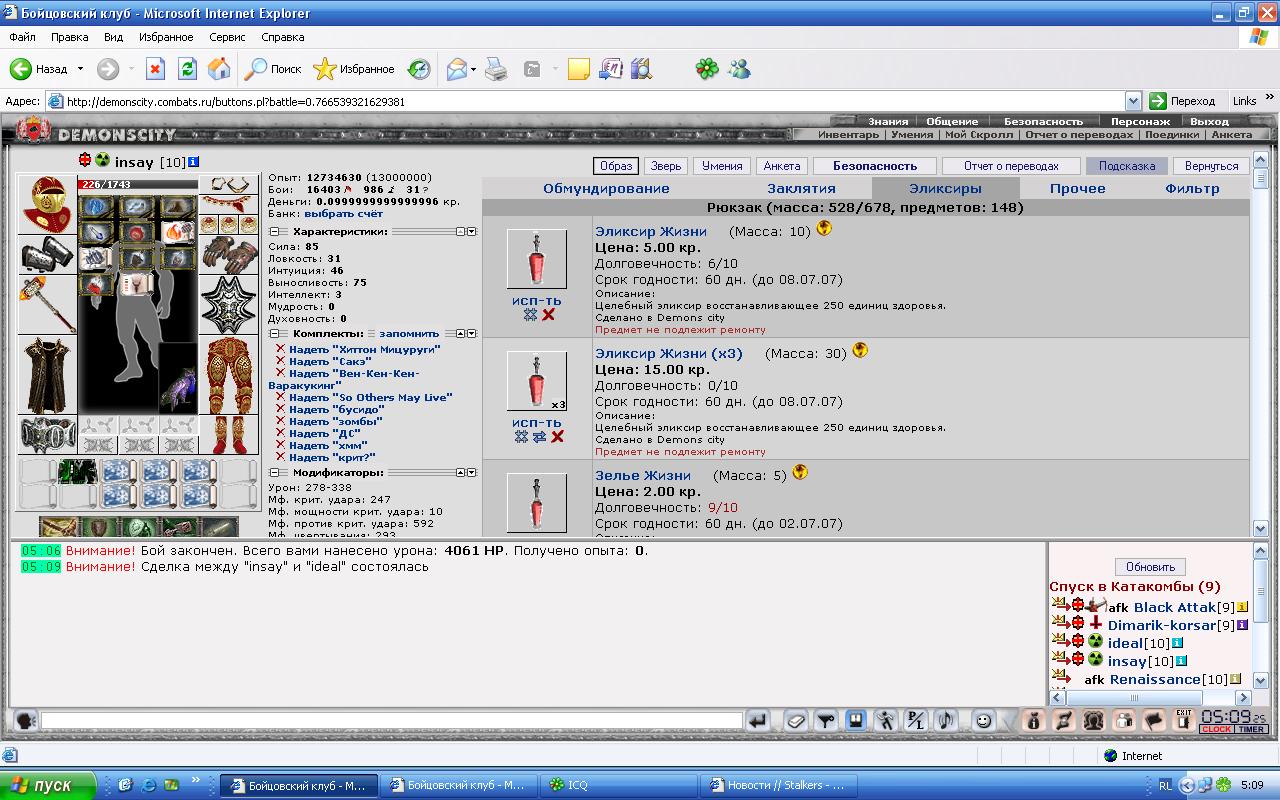
Task: Click the smiley emoticon icon in chat bar
Action: (983, 720)
